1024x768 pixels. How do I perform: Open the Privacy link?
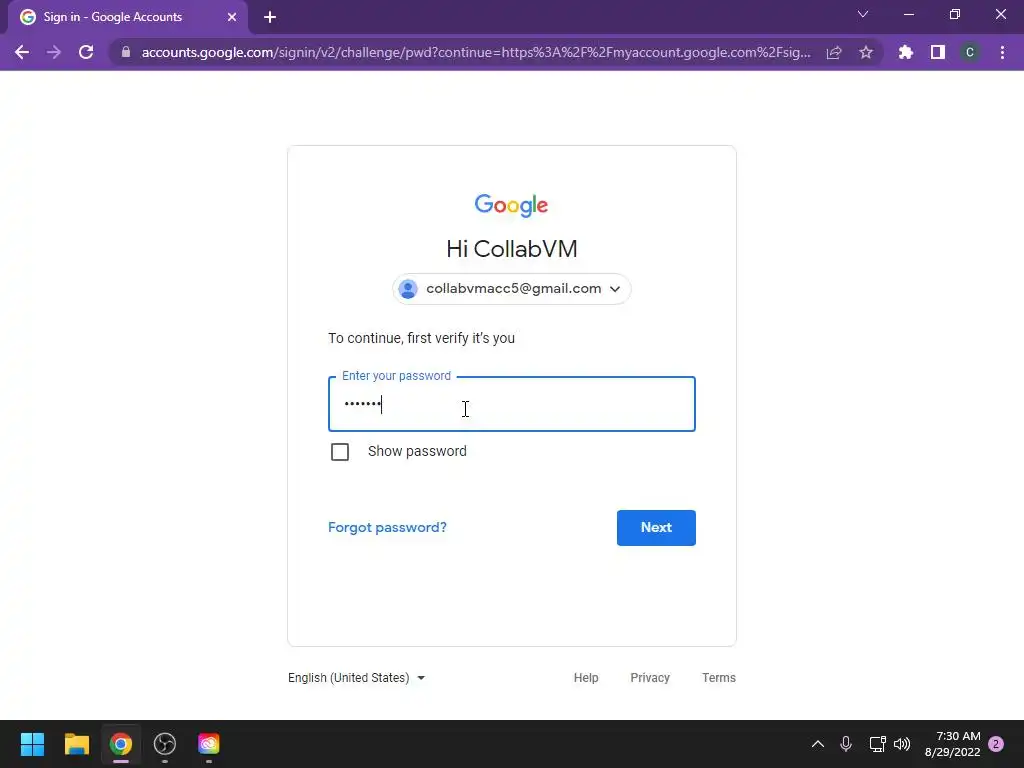[650, 678]
